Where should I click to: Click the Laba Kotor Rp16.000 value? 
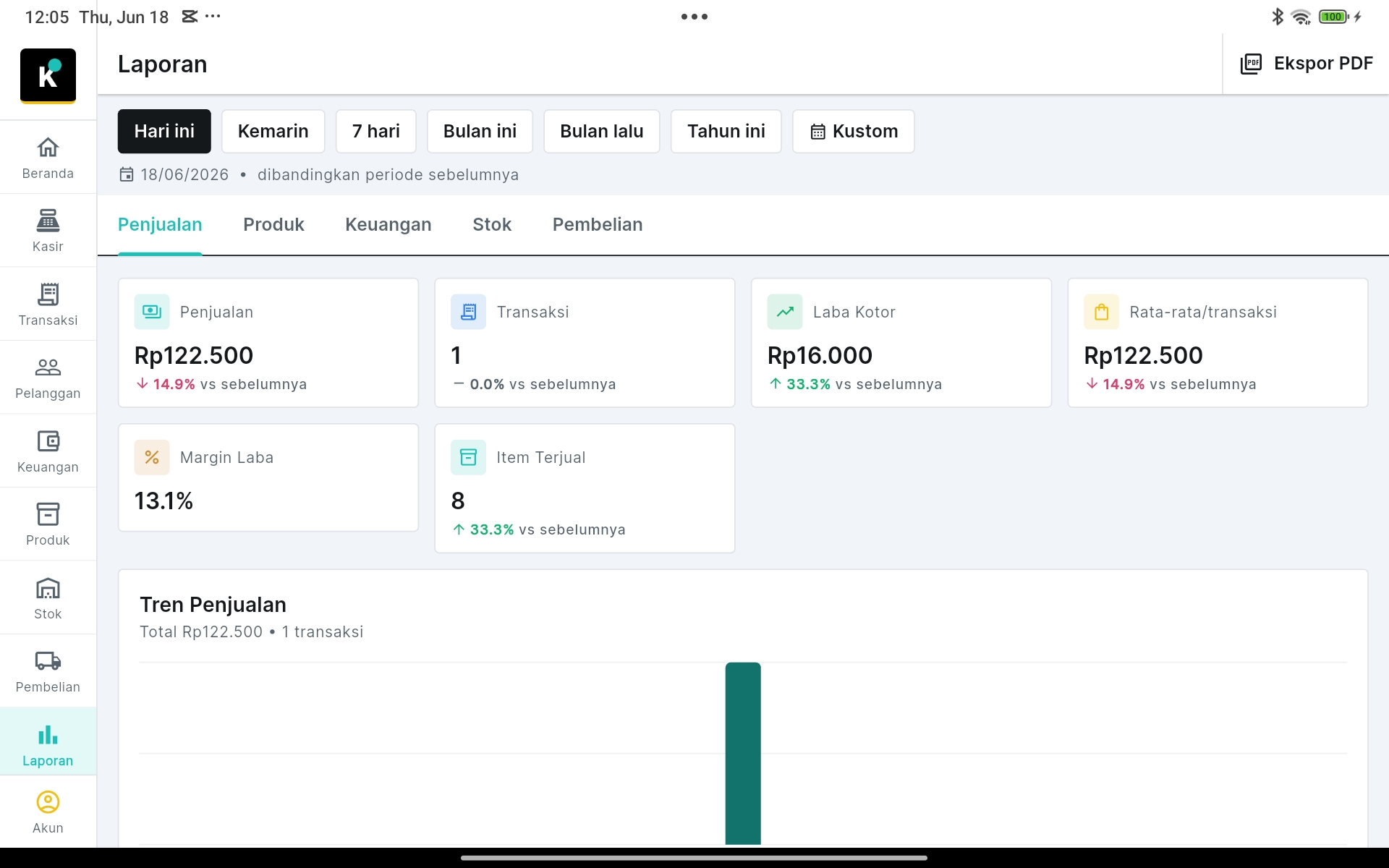click(x=820, y=355)
